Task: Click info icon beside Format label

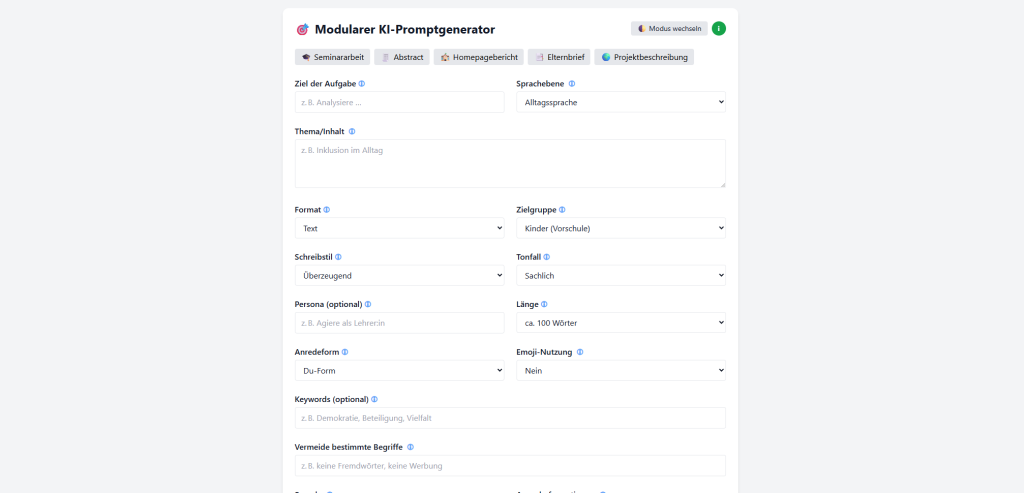Action: click(x=327, y=210)
